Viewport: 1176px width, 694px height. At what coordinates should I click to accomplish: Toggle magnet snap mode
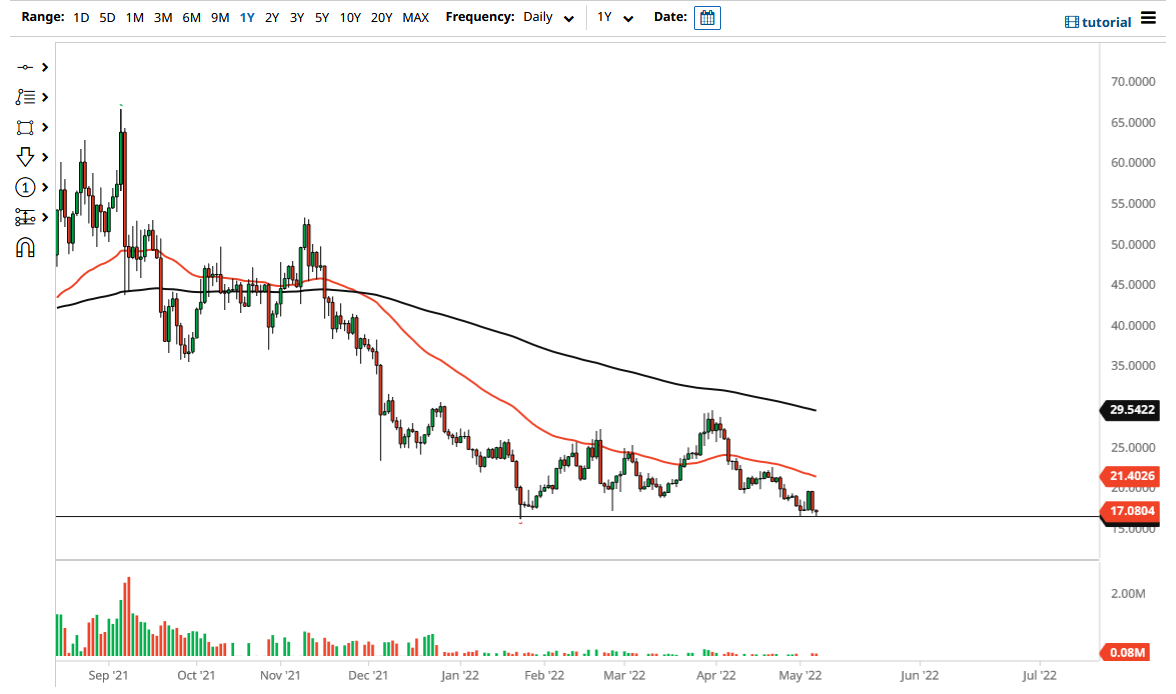click(27, 247)
